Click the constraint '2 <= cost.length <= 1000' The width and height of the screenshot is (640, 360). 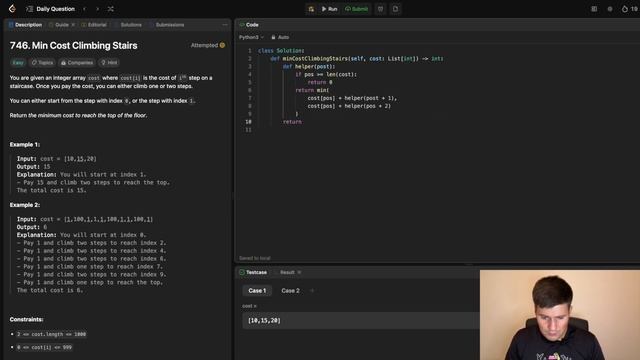[x=51, y=334]
